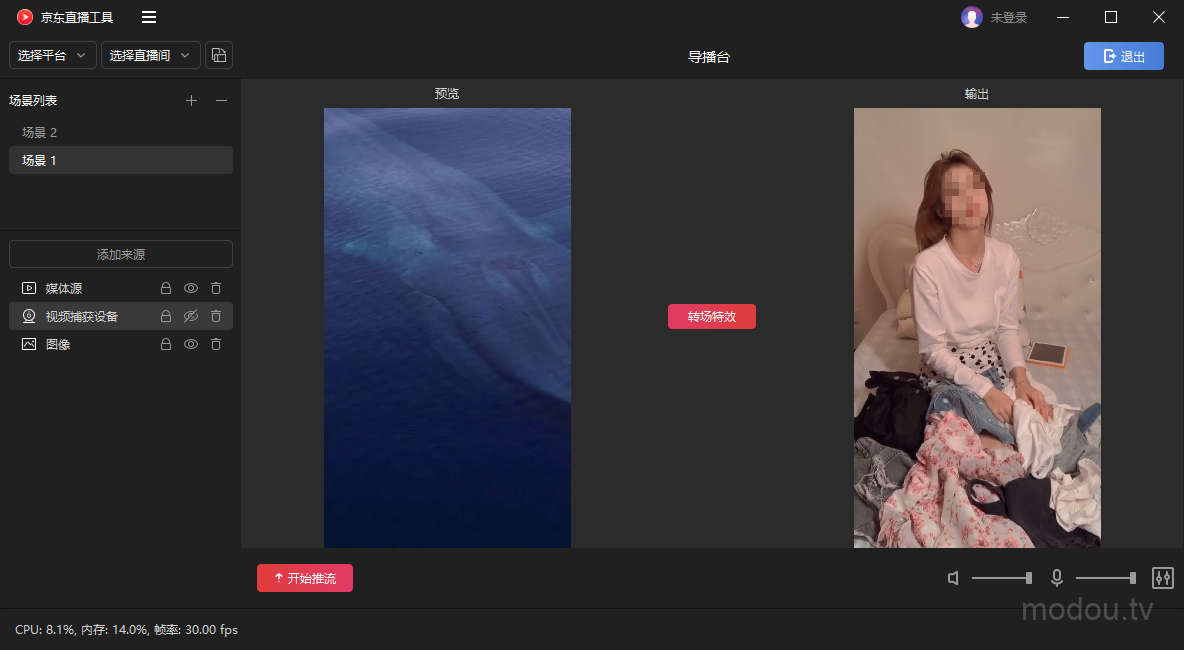
Task: Lock the 视频捕获设备 source
Action: 167,316
